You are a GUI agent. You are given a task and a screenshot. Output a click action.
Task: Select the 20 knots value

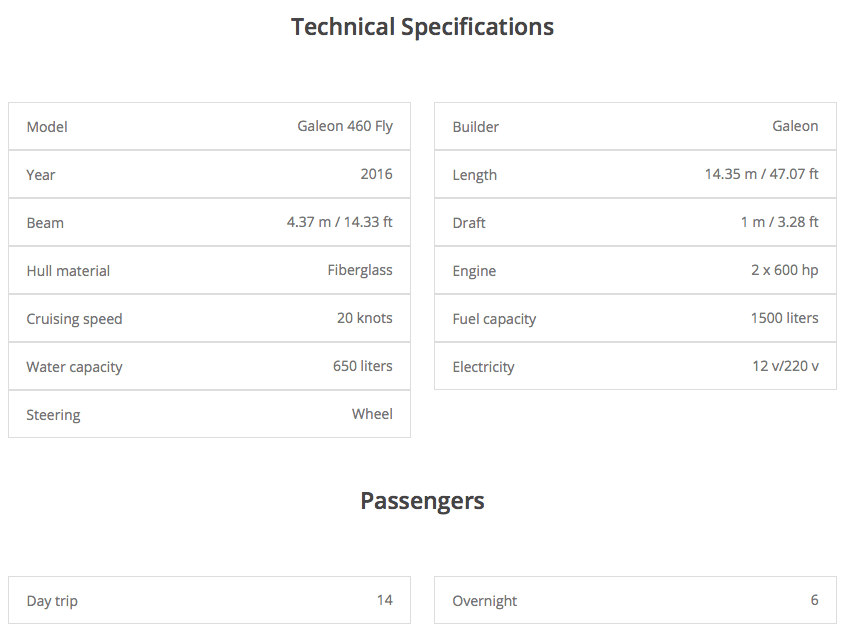(364, 318)
